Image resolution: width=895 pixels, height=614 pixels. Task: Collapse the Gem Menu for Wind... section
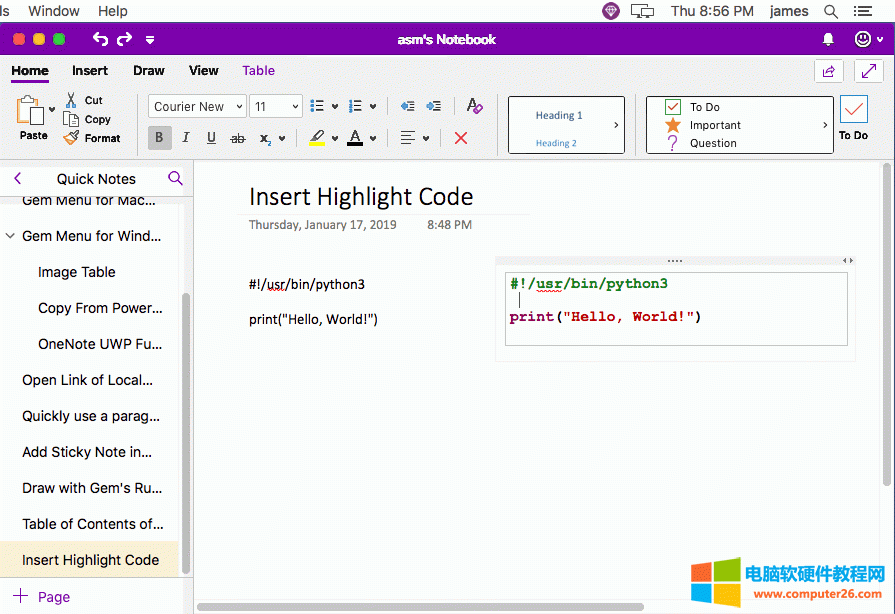(10, 236)
